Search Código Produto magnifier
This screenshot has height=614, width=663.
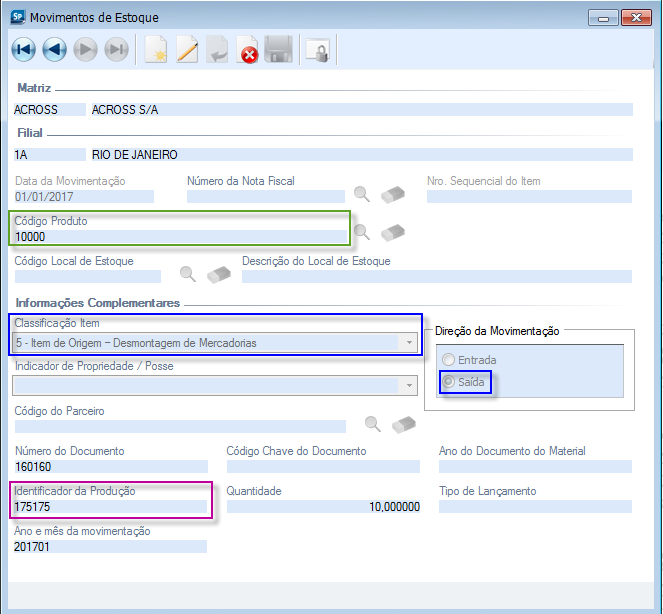pyautogui.click(x=362, y=232)
